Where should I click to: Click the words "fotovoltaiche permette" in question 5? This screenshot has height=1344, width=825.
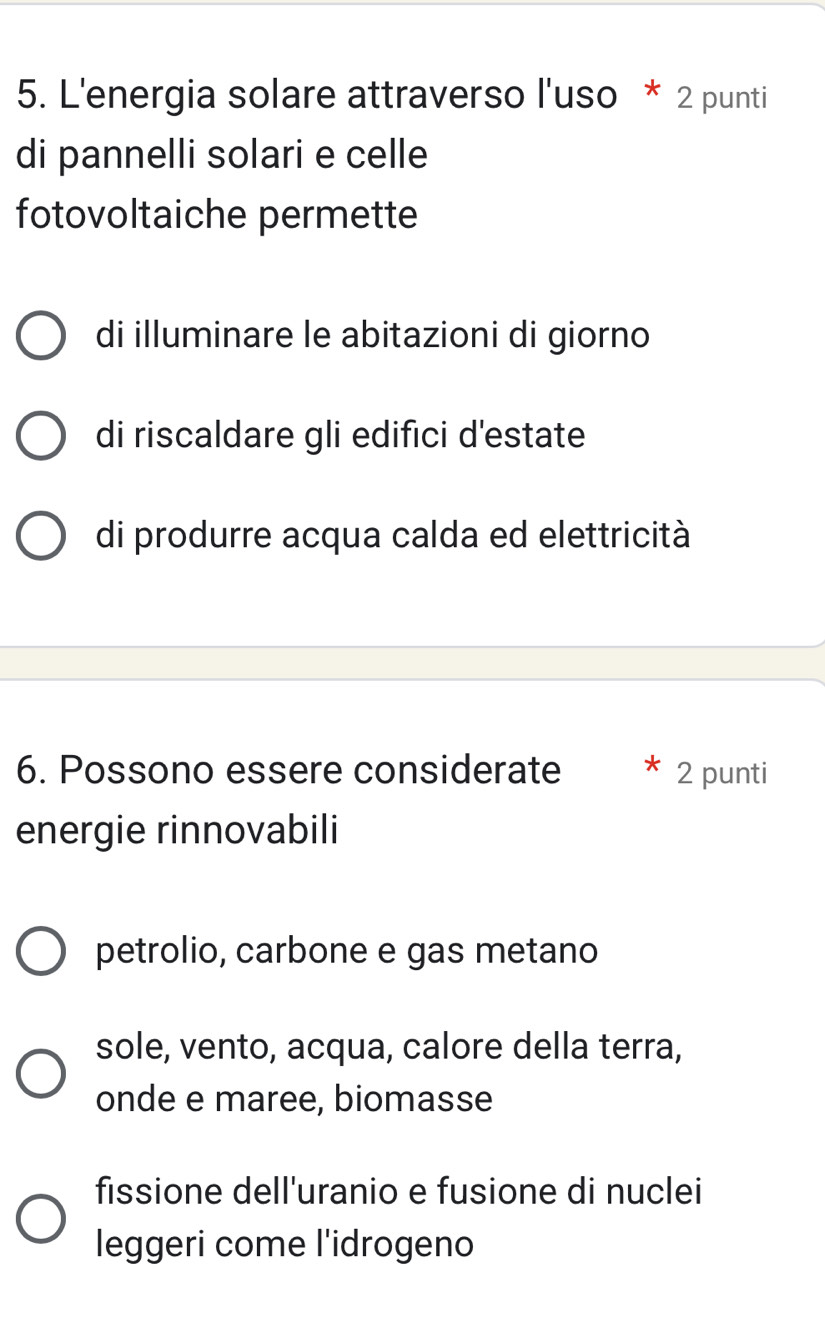tap(217, 215)
